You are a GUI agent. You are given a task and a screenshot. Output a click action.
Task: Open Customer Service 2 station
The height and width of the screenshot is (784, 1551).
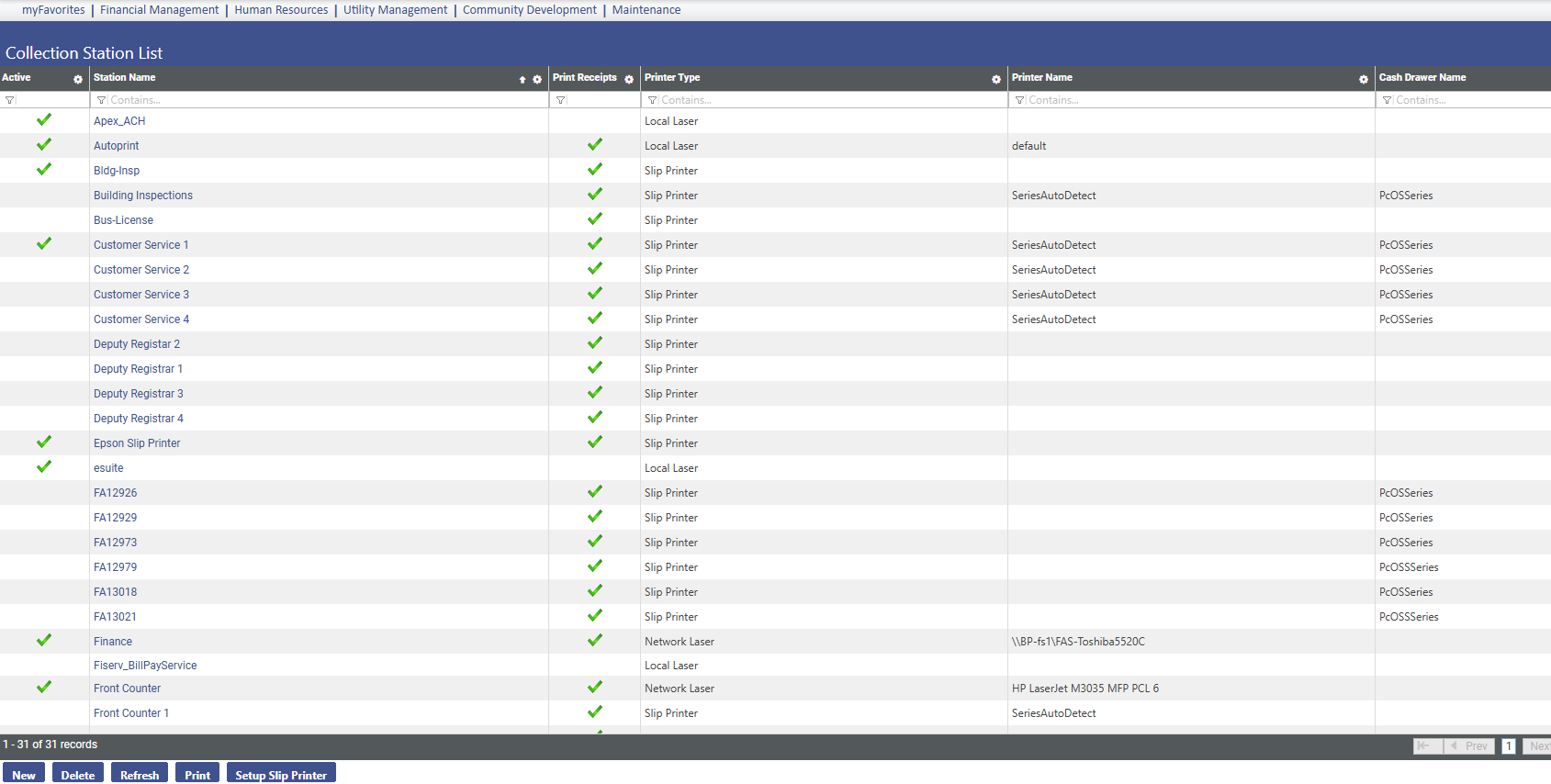click(x=141, y=270)
